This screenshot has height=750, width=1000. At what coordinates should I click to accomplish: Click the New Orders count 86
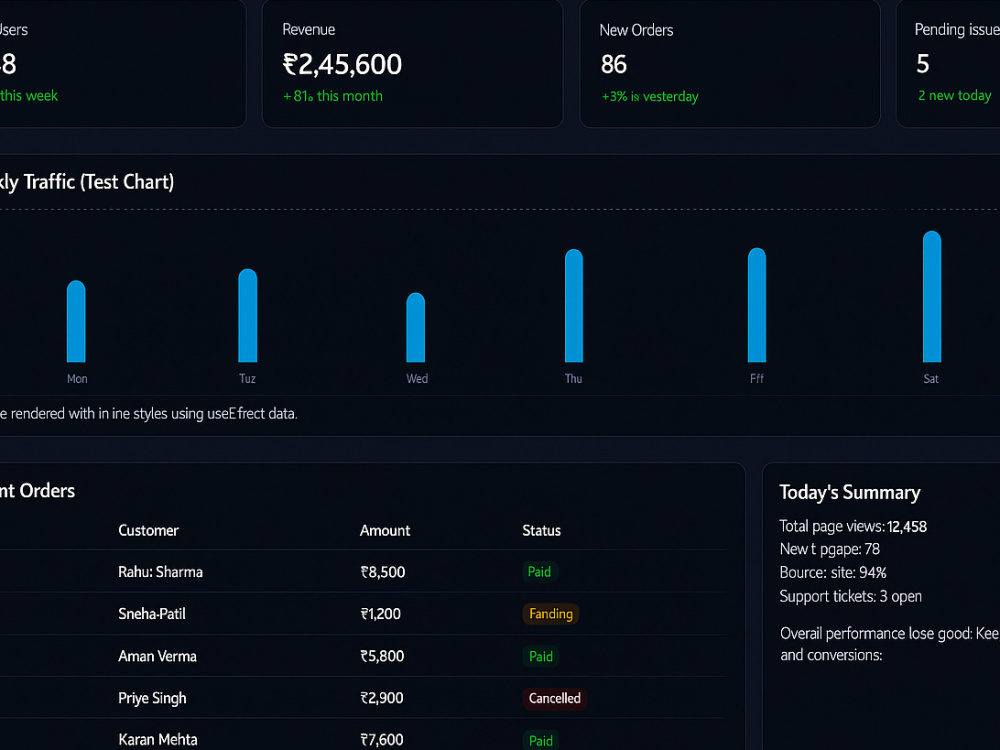(x=614, y=64)
